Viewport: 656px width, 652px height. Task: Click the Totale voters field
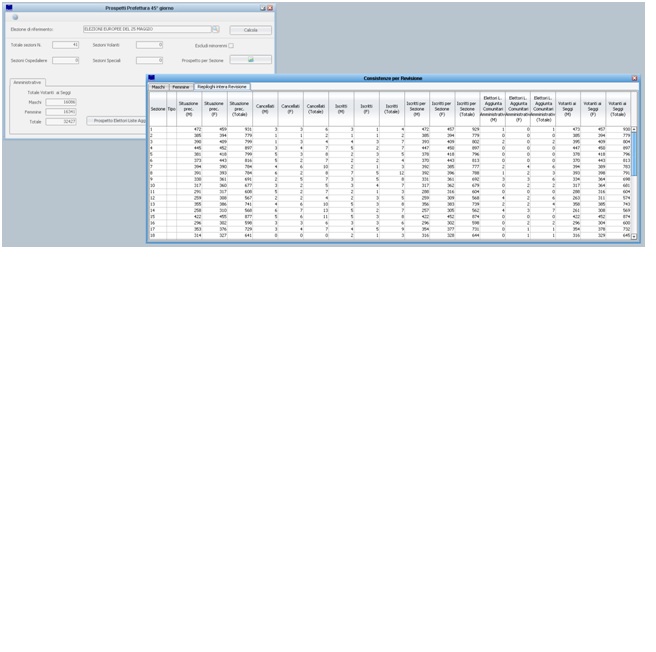61,121
